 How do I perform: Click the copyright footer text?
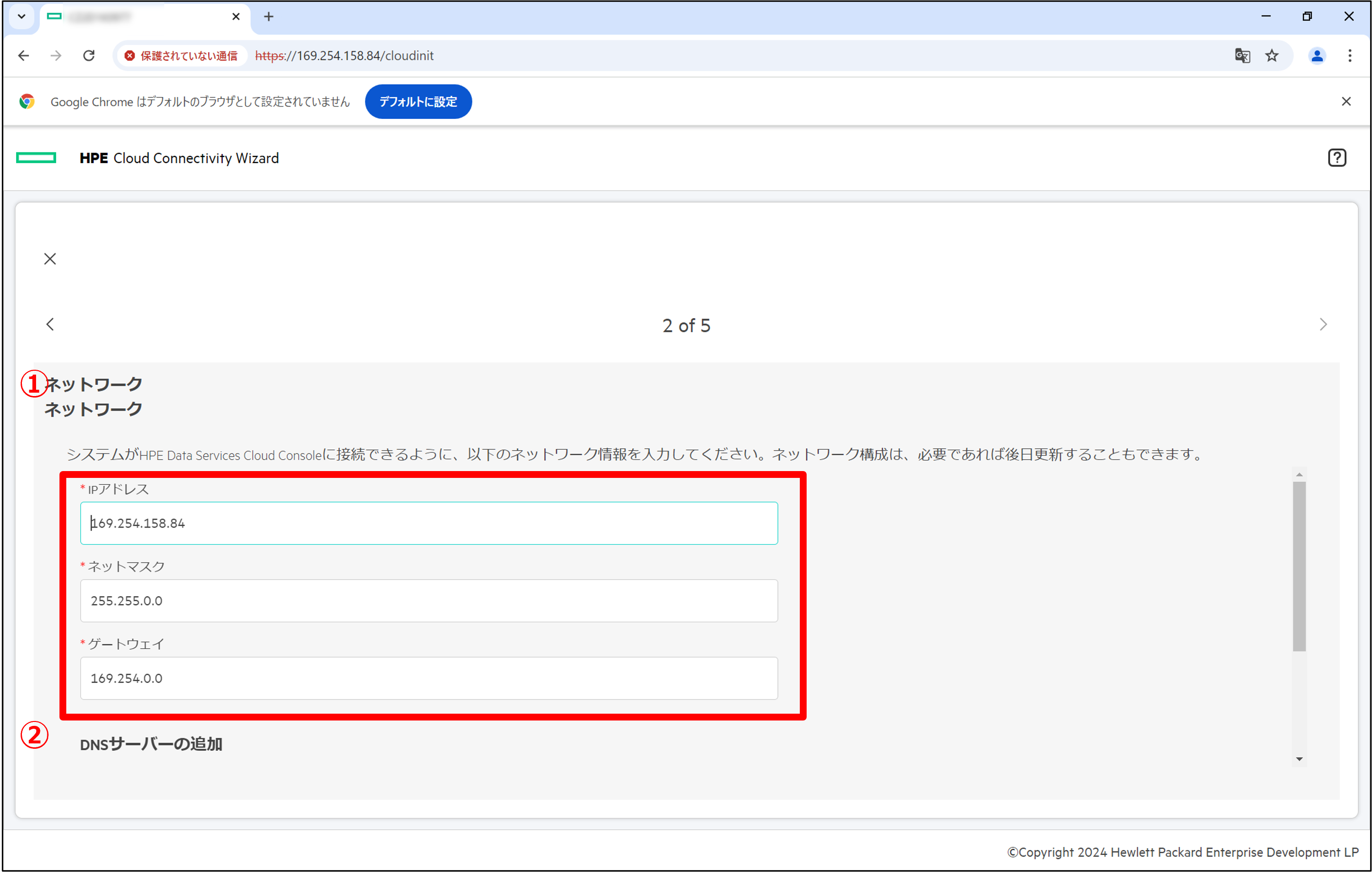click(x=1183, y=852)
